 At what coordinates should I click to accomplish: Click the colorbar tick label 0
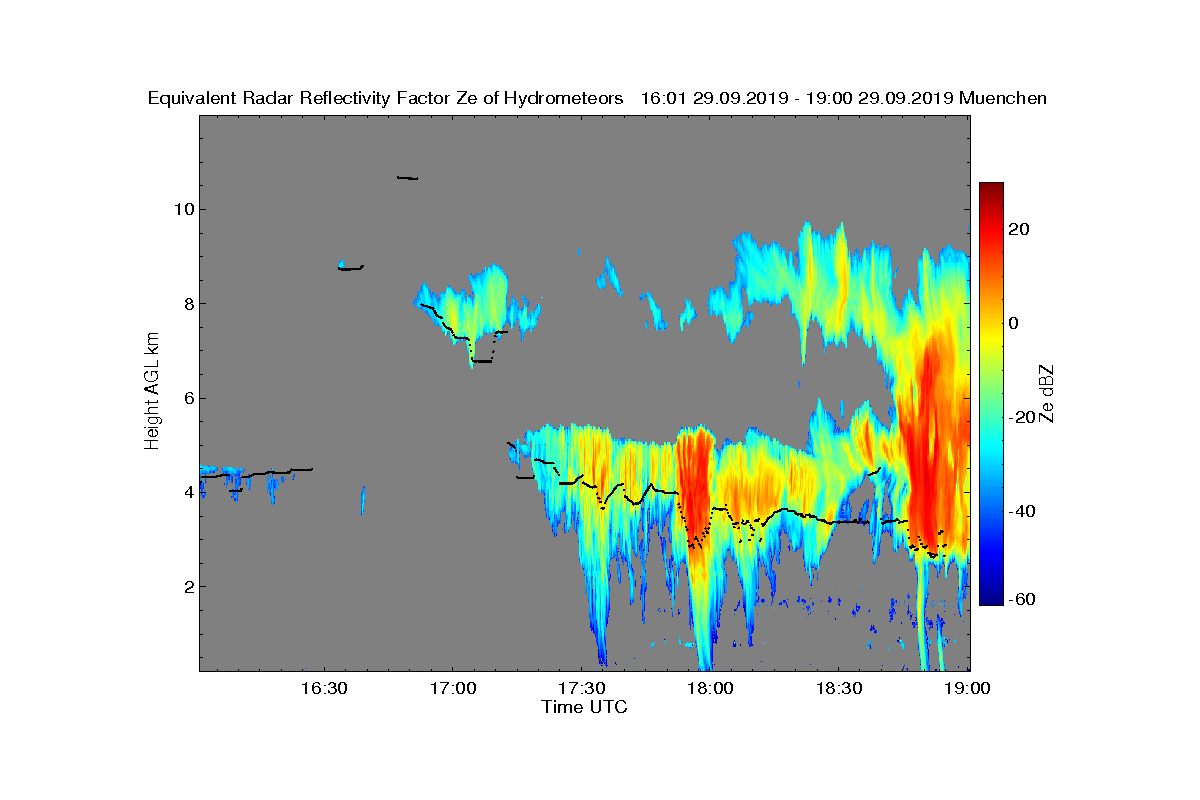click(1014, 323)
